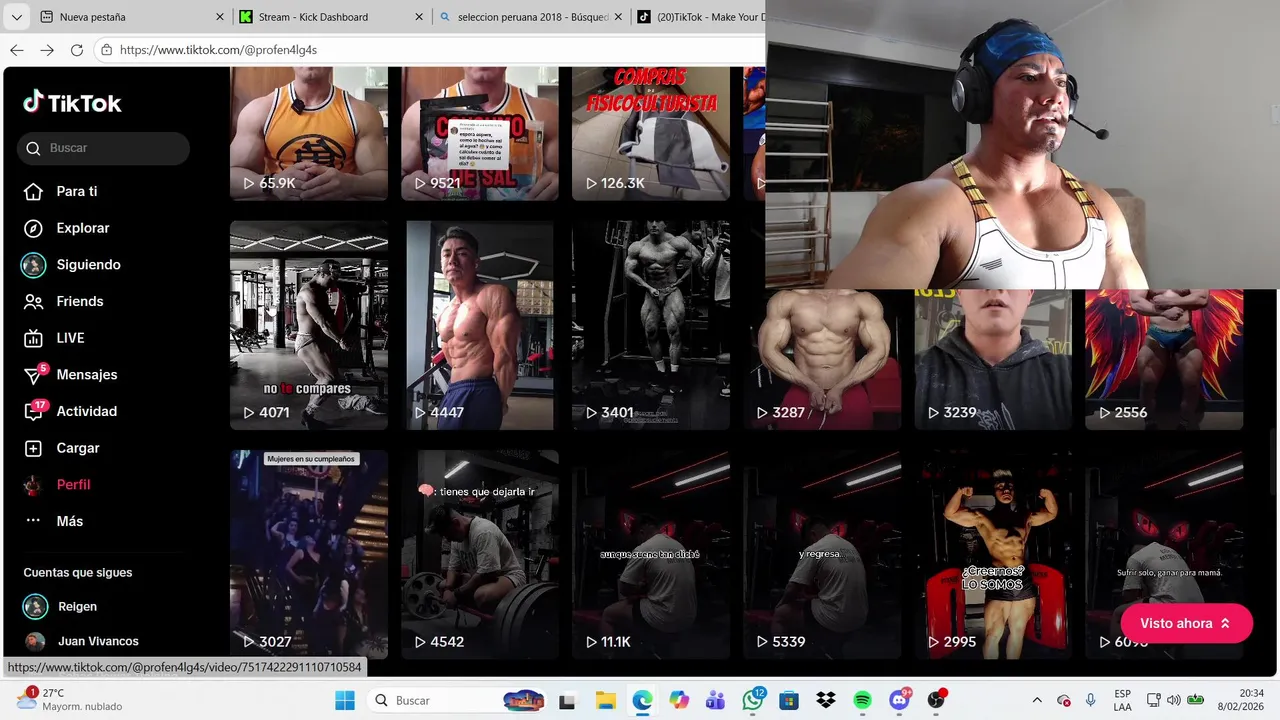Open the video with 3401 views

[651, 325]
